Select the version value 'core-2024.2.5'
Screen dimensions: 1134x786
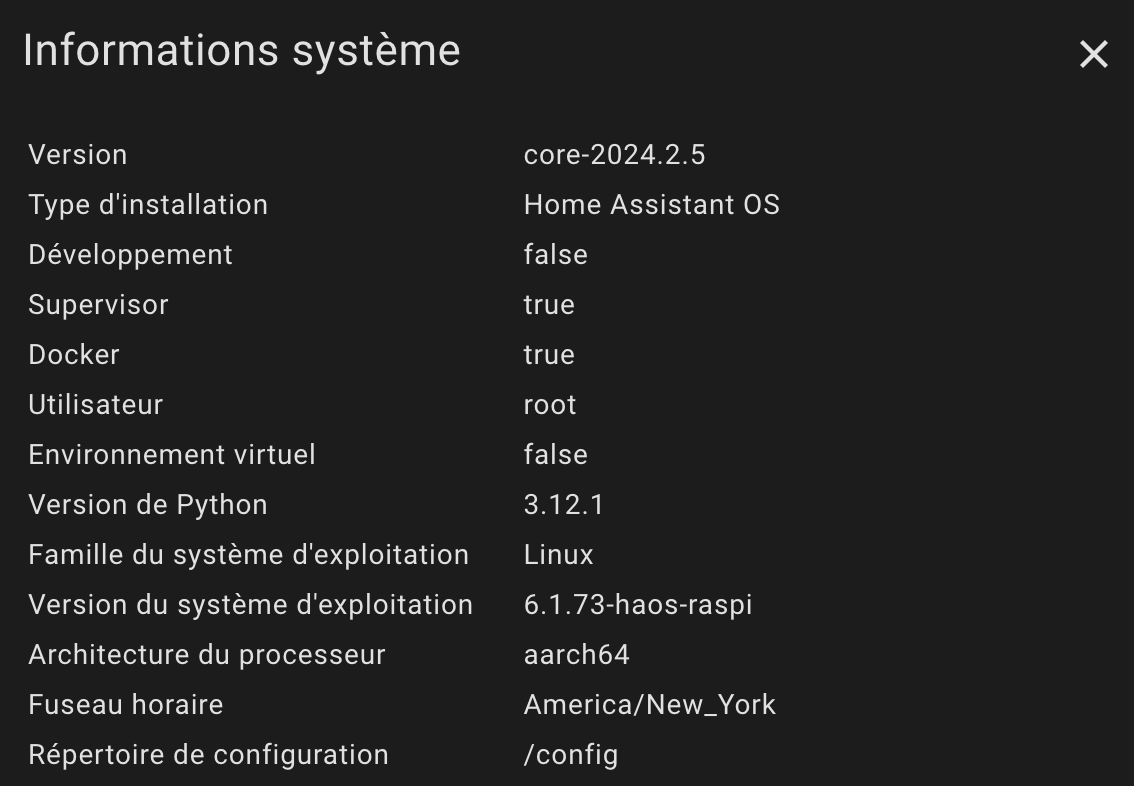coord(614,155)
